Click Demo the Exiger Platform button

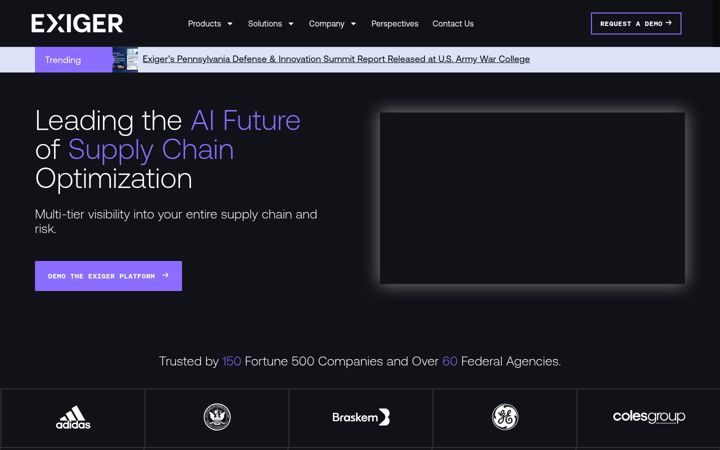point(108,276)
